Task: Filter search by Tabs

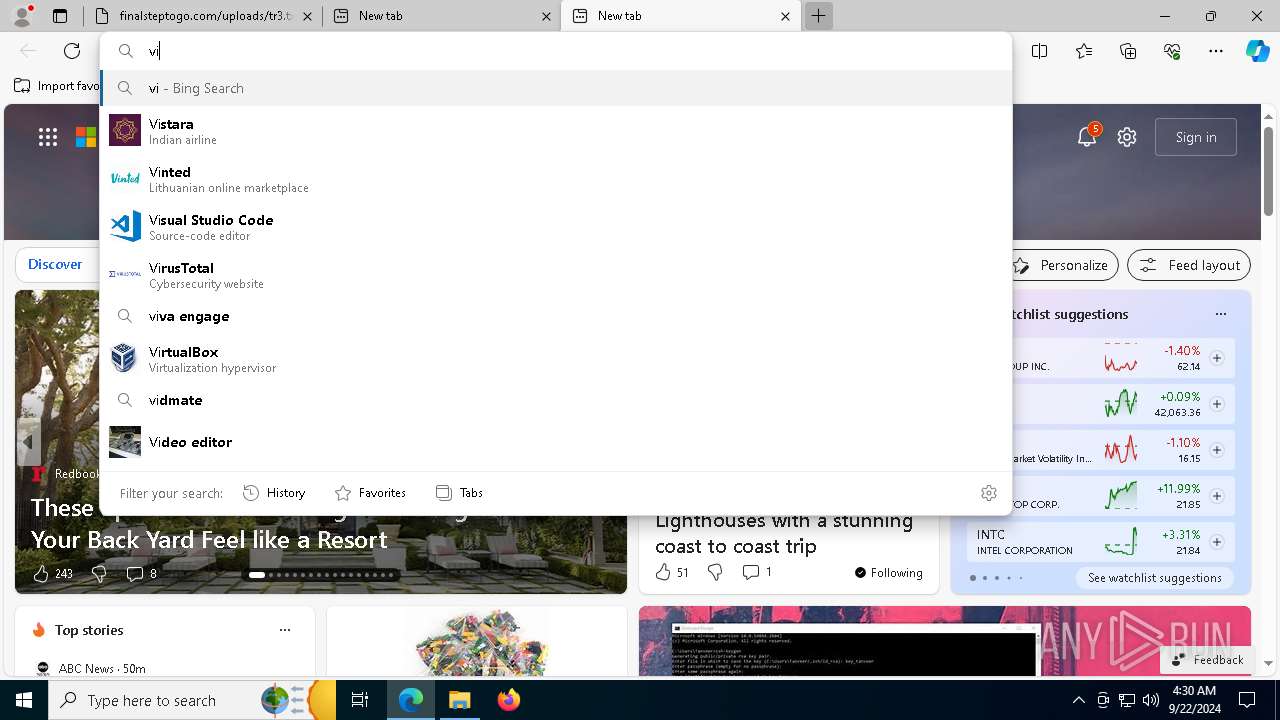Action: [x=459, y=493]
